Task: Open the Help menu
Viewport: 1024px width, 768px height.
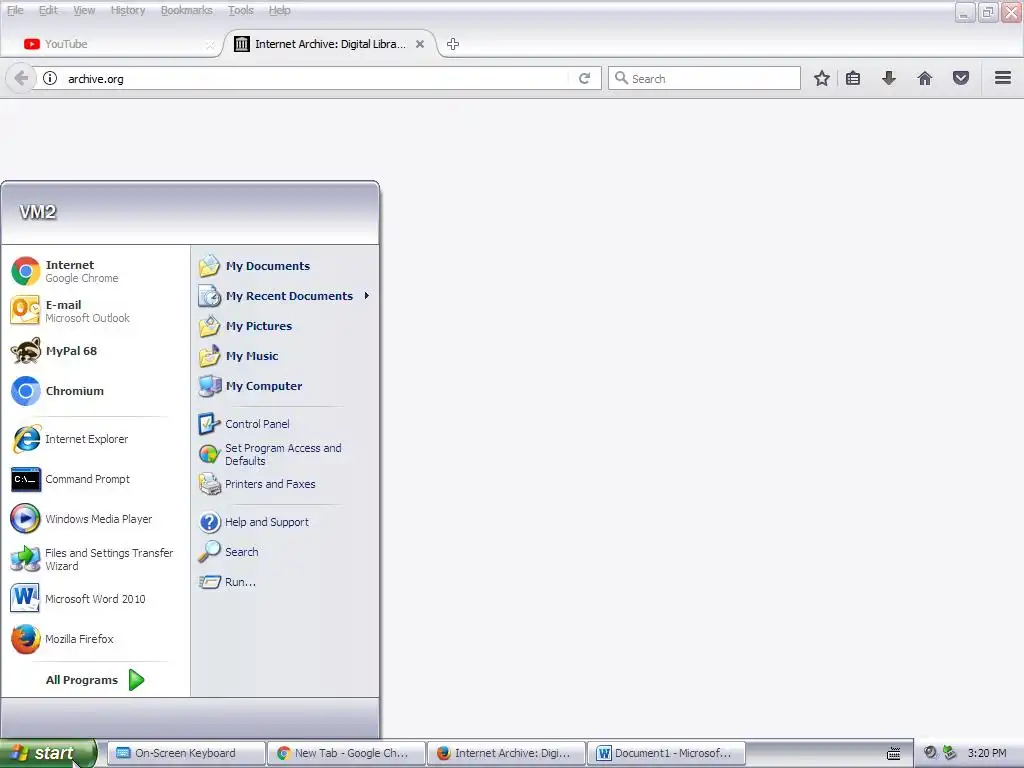Action: coord(279,10)
